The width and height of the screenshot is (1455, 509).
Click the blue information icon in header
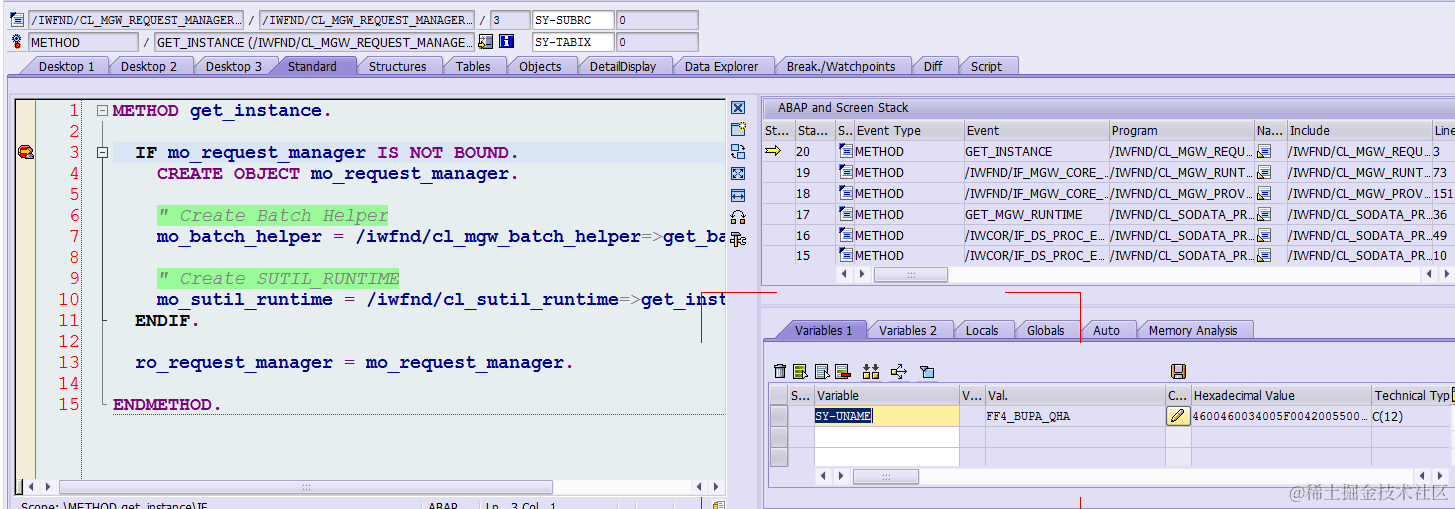coord(506,42)
